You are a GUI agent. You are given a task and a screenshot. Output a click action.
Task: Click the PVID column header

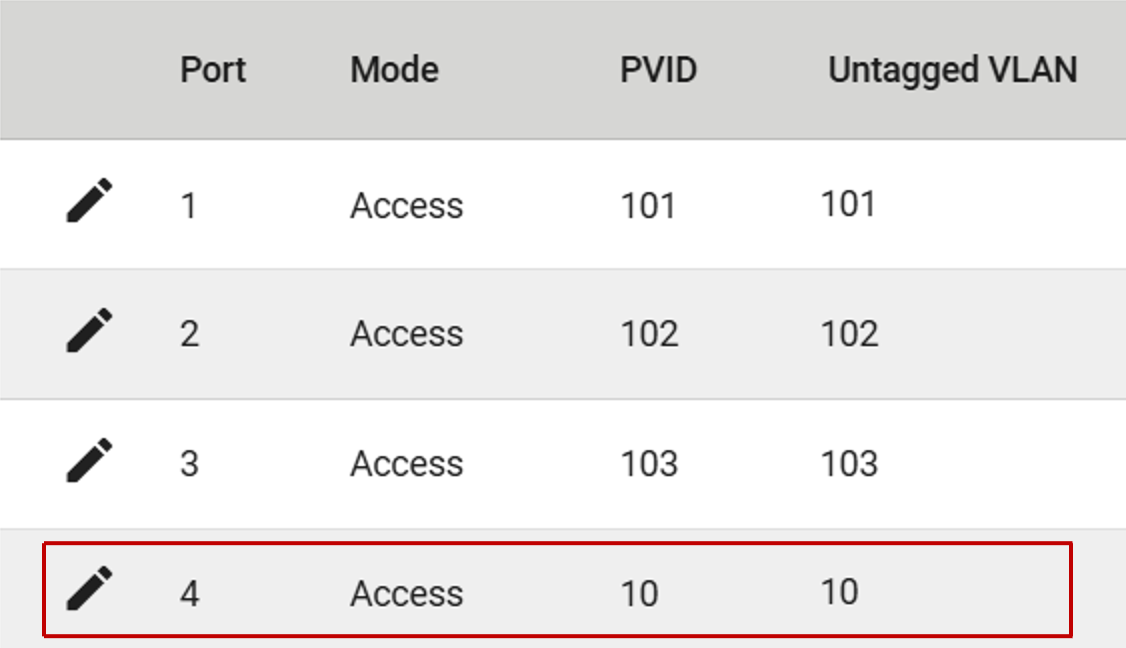[x=658, y=70]
